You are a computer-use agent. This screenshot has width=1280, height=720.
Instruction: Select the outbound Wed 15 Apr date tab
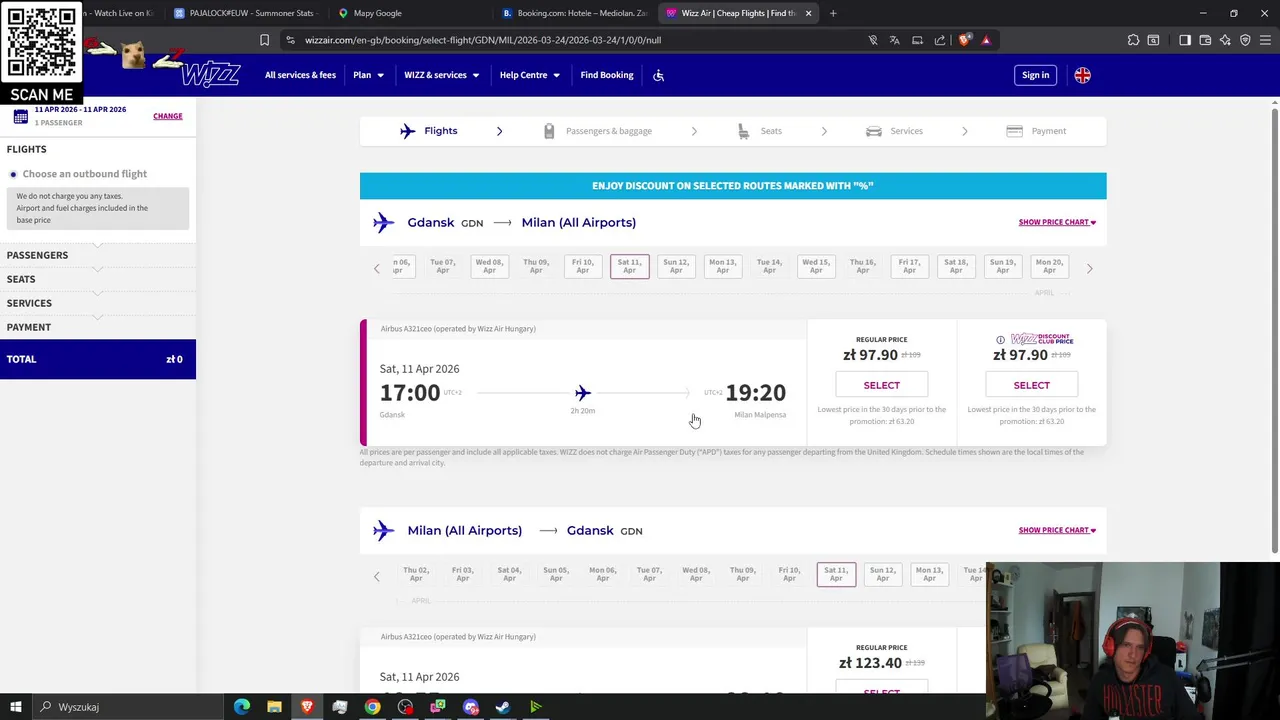(816, 266)
